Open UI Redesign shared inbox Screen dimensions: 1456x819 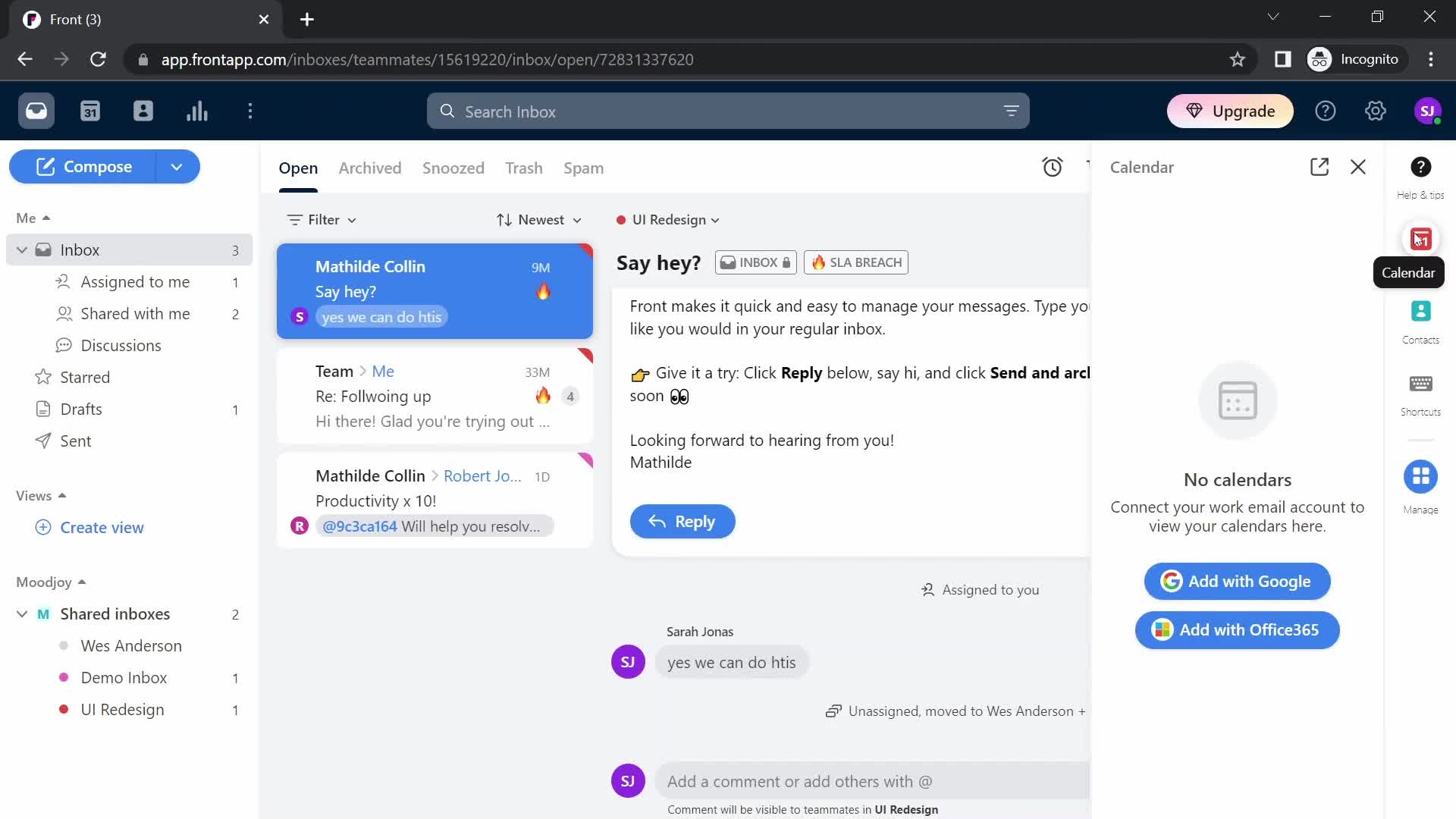129,710
